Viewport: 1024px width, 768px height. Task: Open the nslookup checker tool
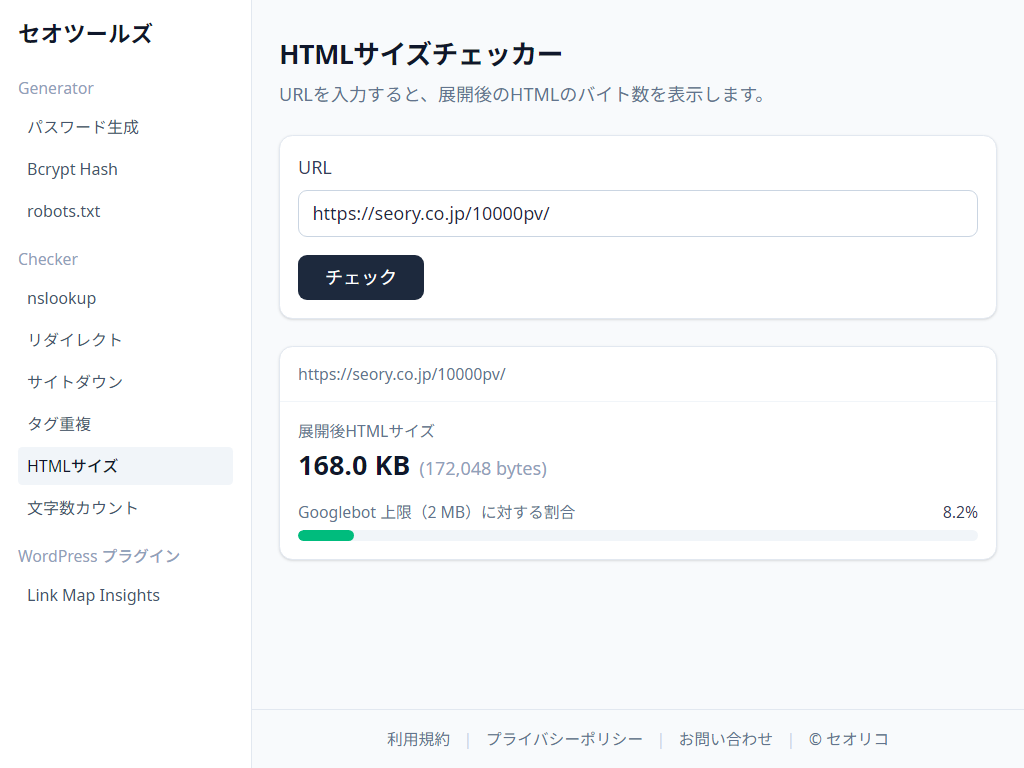pos(61,298)
